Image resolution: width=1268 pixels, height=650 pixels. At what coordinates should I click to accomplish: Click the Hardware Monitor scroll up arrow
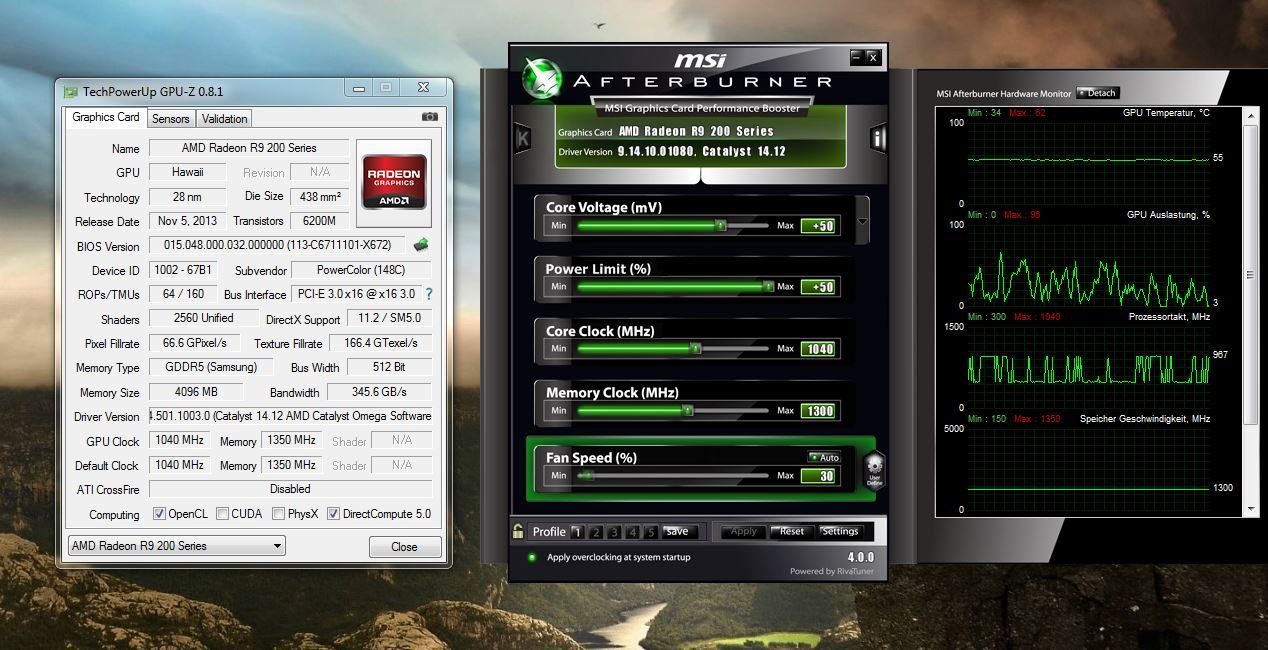[x=1250, y=114]
